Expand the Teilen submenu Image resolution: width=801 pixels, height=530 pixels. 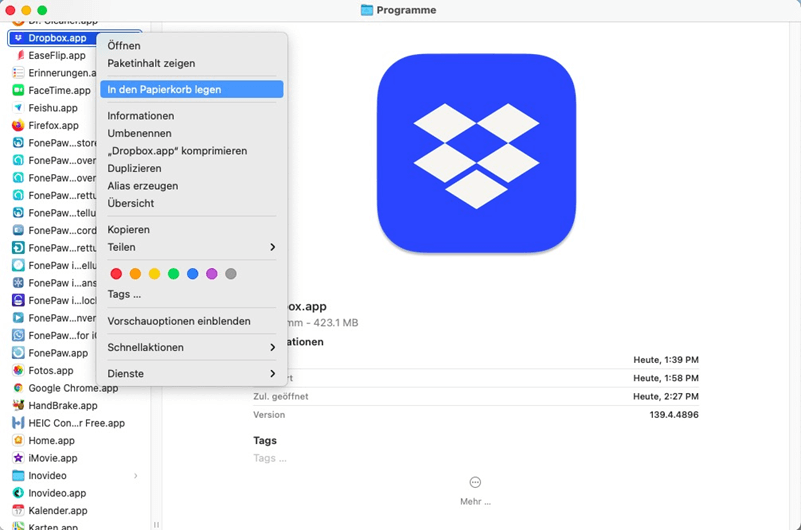(x=192, y=247)
